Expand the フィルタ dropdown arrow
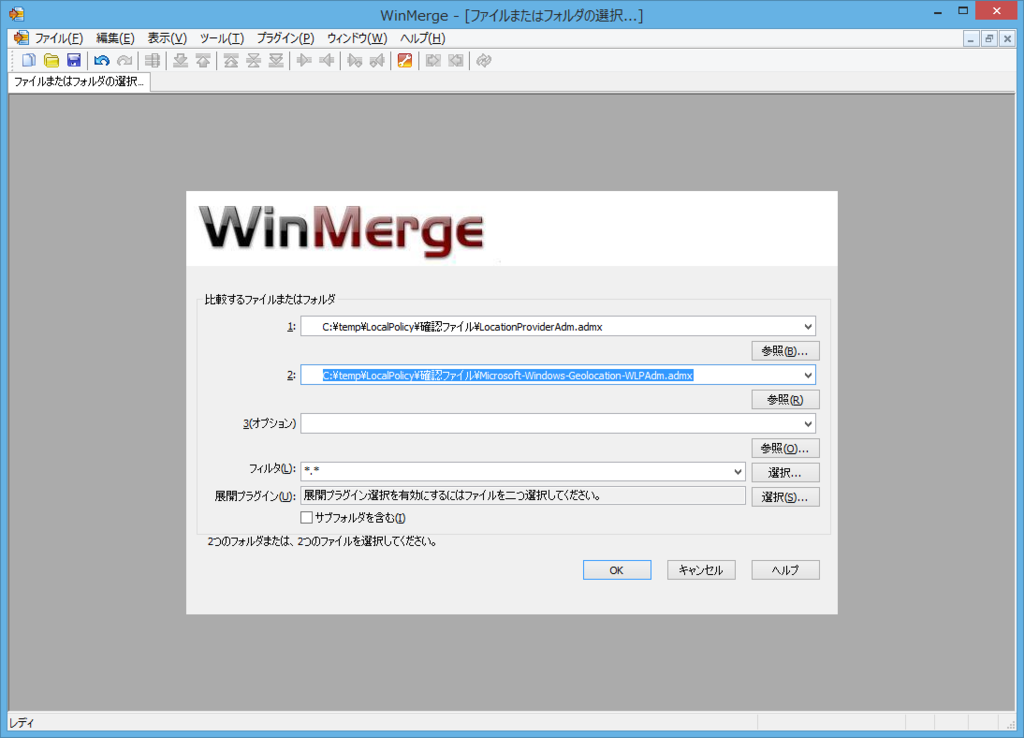This screenshot has width=1024, height=738. point(737,472)
